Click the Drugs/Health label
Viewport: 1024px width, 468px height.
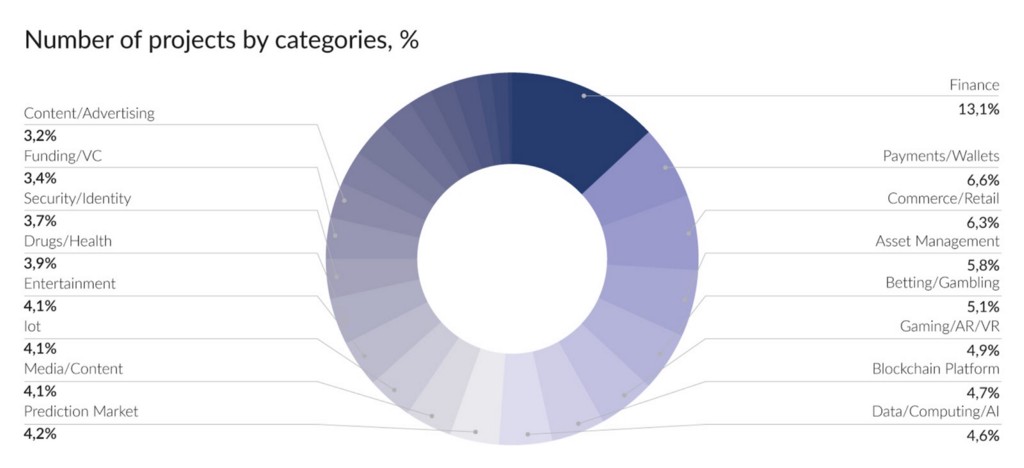click(68, 241)
